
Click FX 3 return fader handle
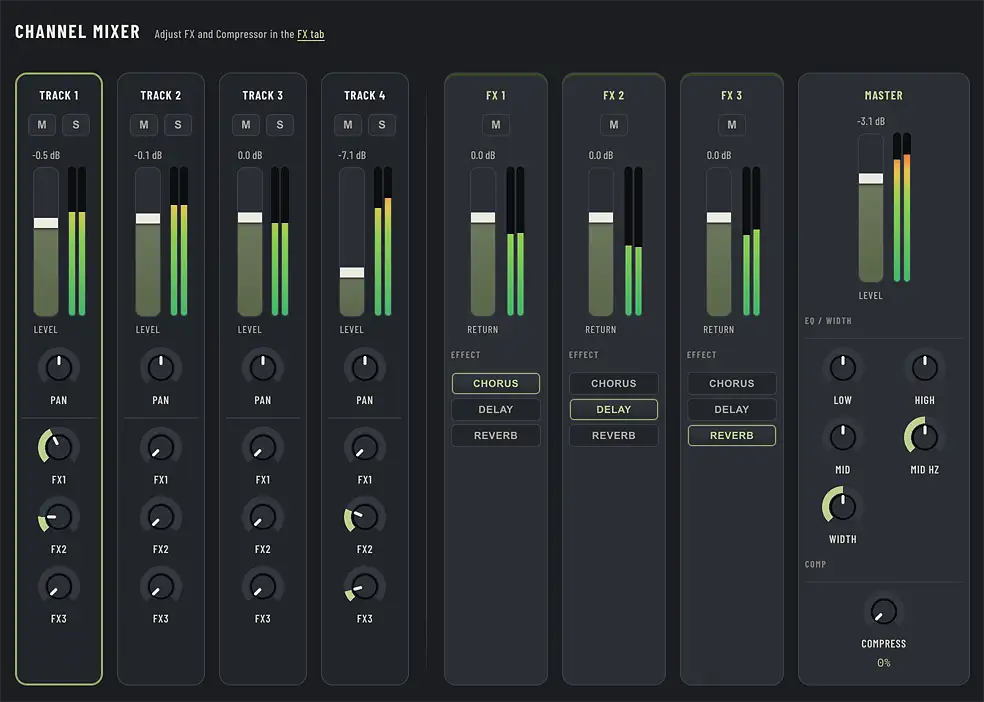tap(719, 218)
